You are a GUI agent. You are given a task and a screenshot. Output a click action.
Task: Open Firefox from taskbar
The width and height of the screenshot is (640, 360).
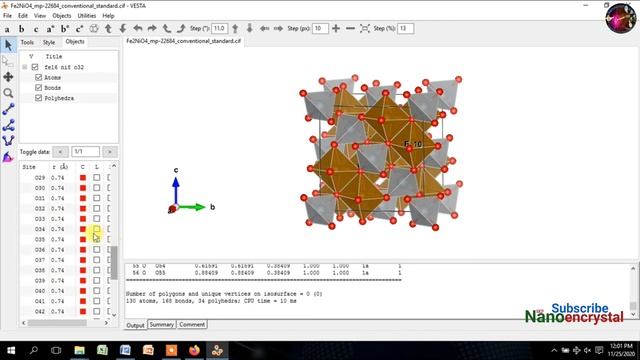194,350
